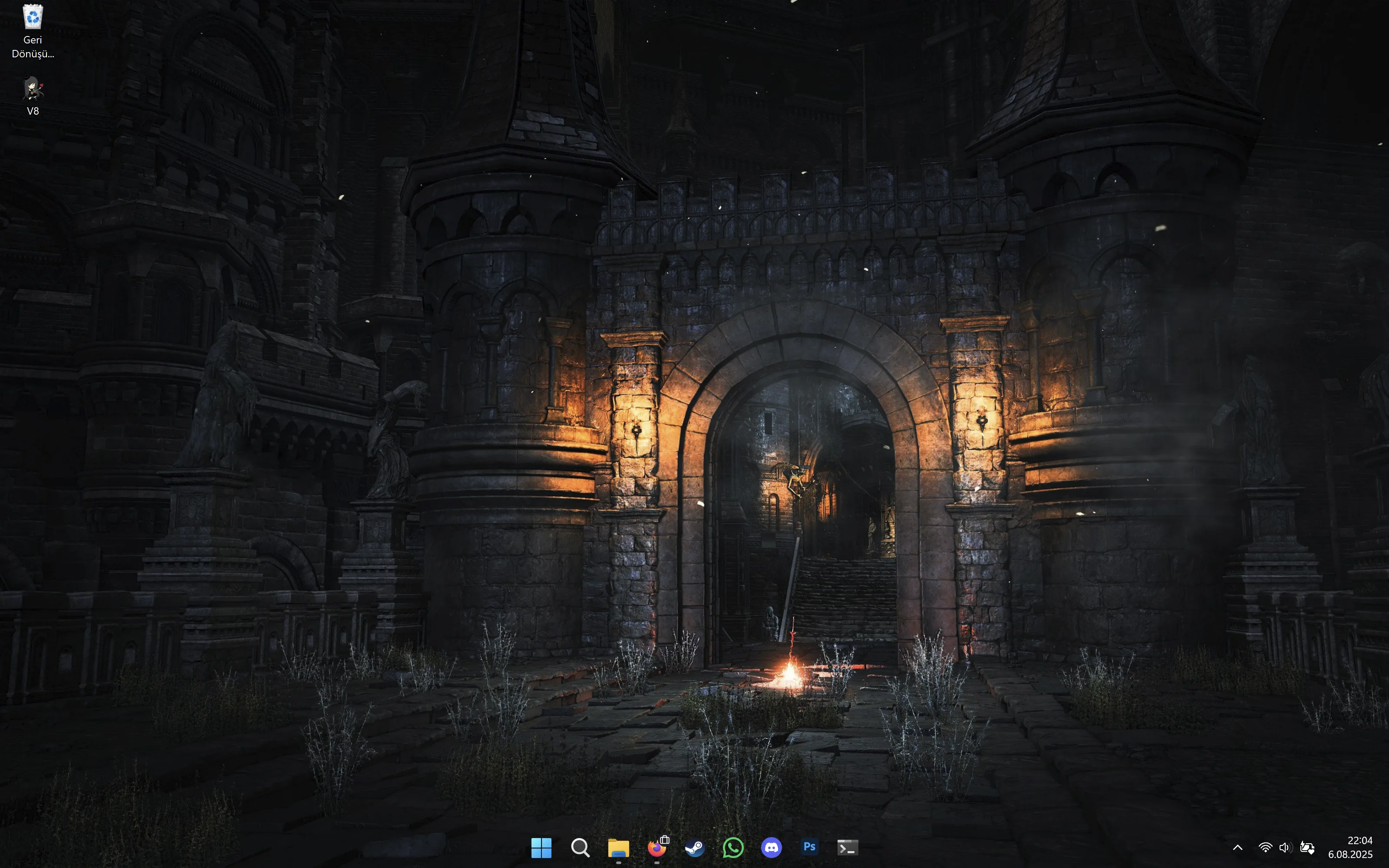Image resolution: width=1389 pixels, height=868 pixels.
Task: Launch Steam from the taskbar
Action: [695, 847]
